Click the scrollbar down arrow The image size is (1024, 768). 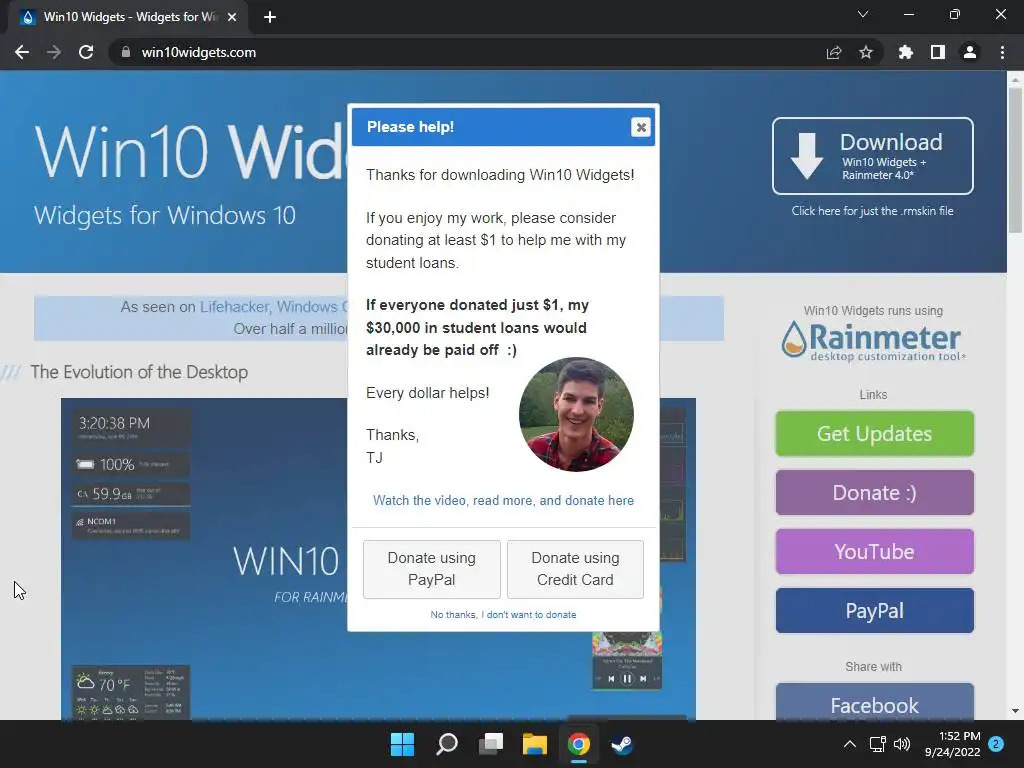tap(1015, 711)
